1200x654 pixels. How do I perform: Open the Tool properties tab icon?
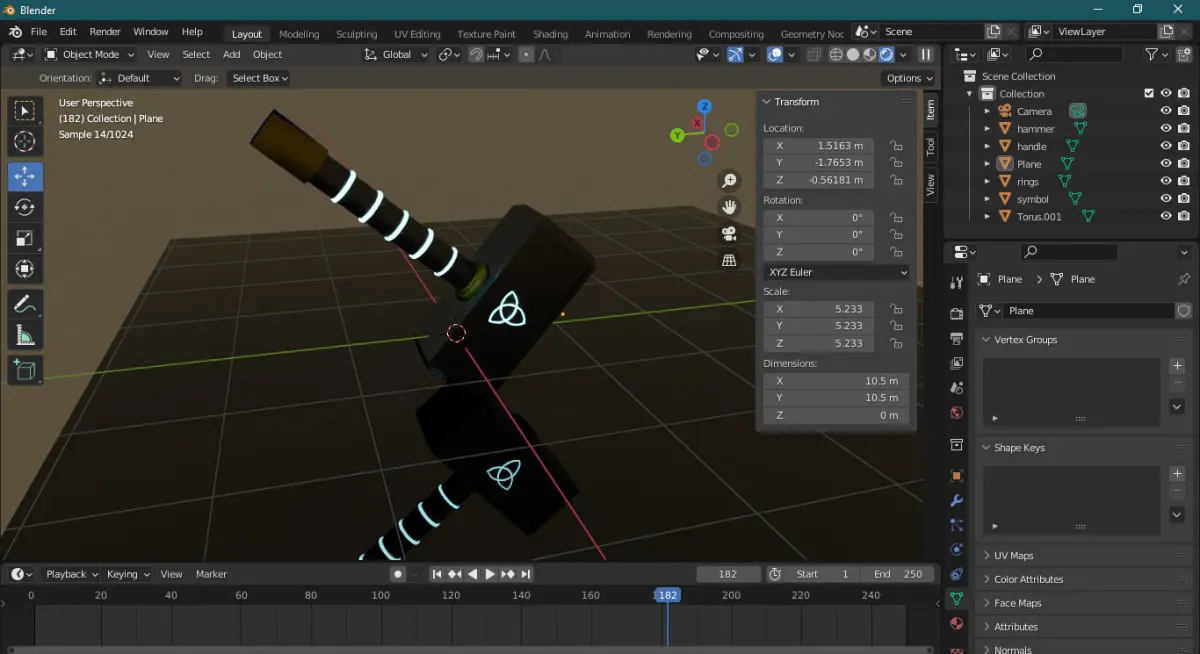(x=957, y=283)
